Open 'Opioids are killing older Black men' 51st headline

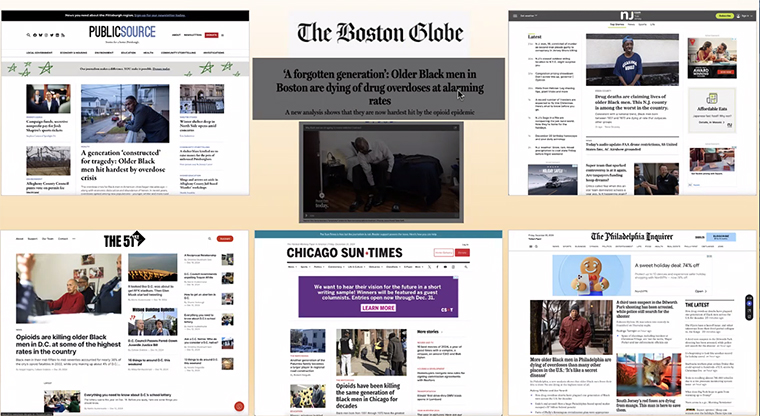[x=68, y=344]
